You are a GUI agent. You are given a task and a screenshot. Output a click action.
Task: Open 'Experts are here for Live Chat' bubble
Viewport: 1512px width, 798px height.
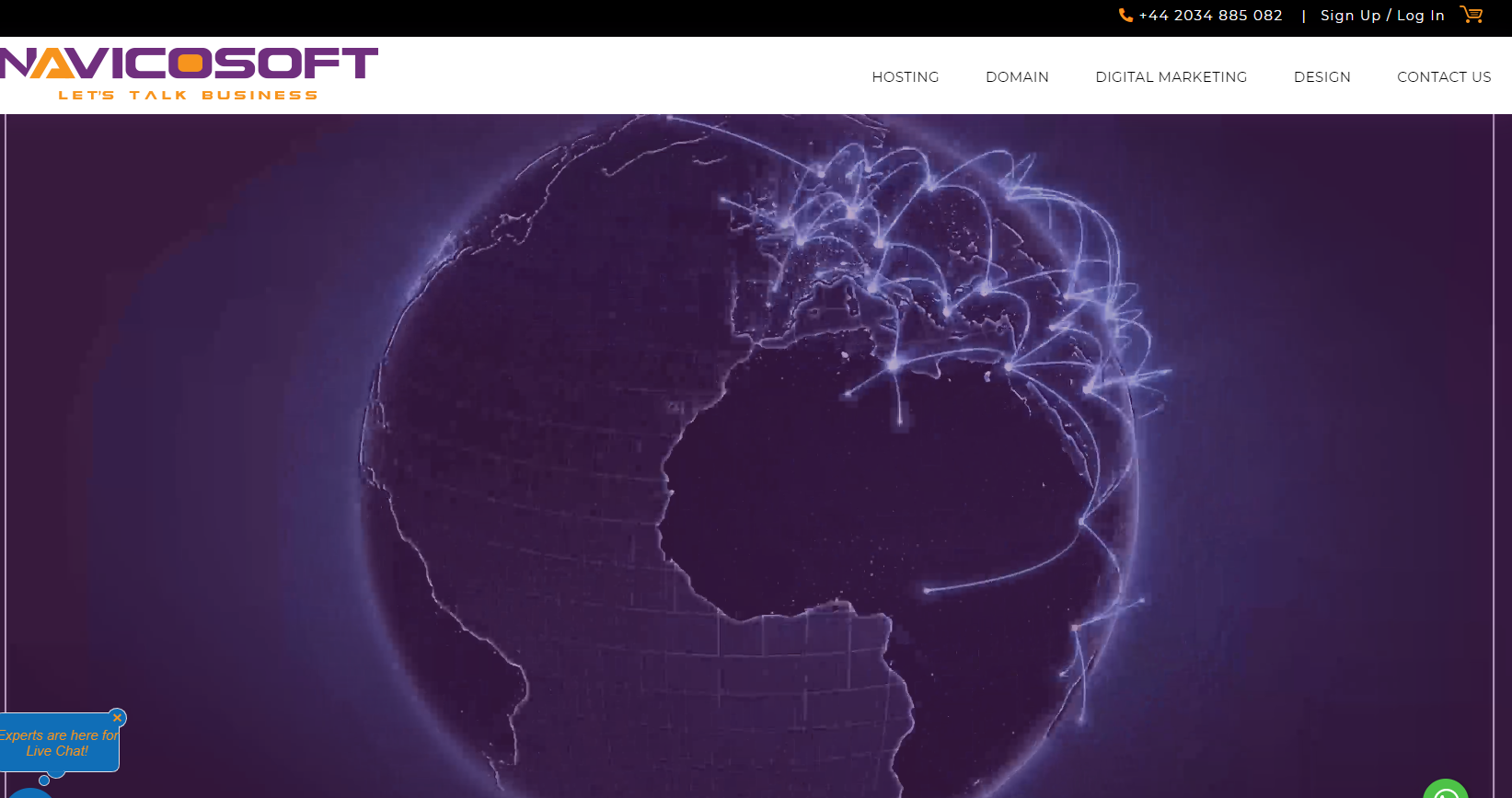(59, 743)
